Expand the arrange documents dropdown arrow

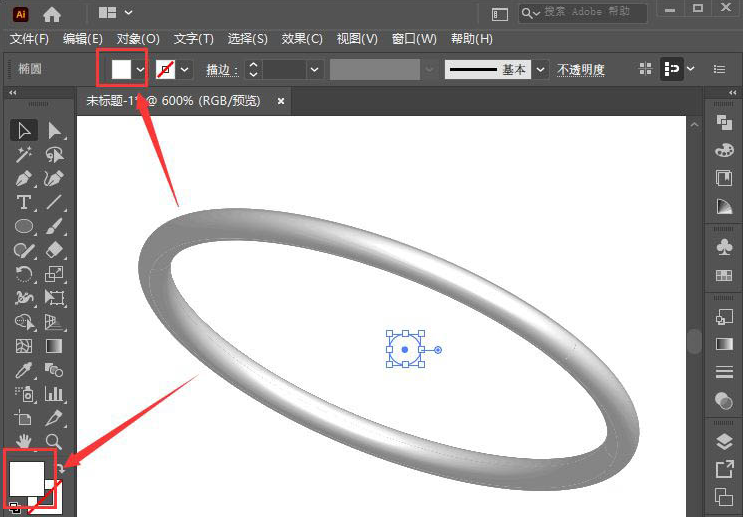tap(128, 13)
